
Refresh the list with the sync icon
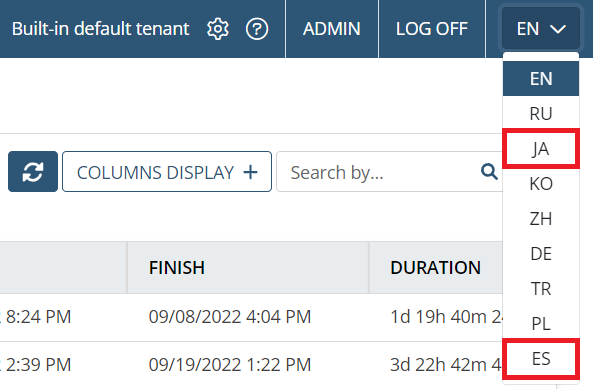[x=33, y=172]
